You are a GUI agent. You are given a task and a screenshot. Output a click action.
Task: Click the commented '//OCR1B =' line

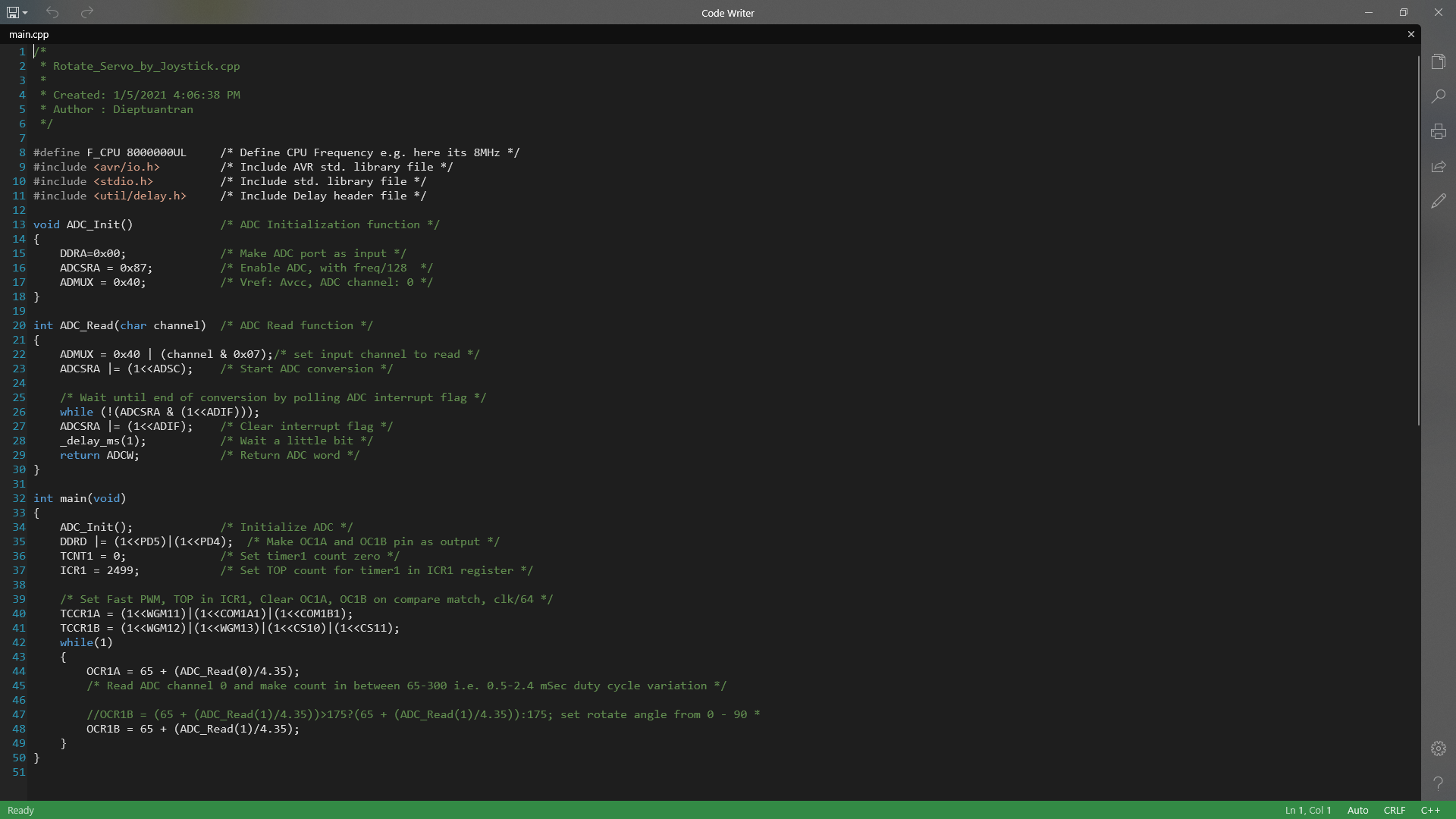click(423, 714)
